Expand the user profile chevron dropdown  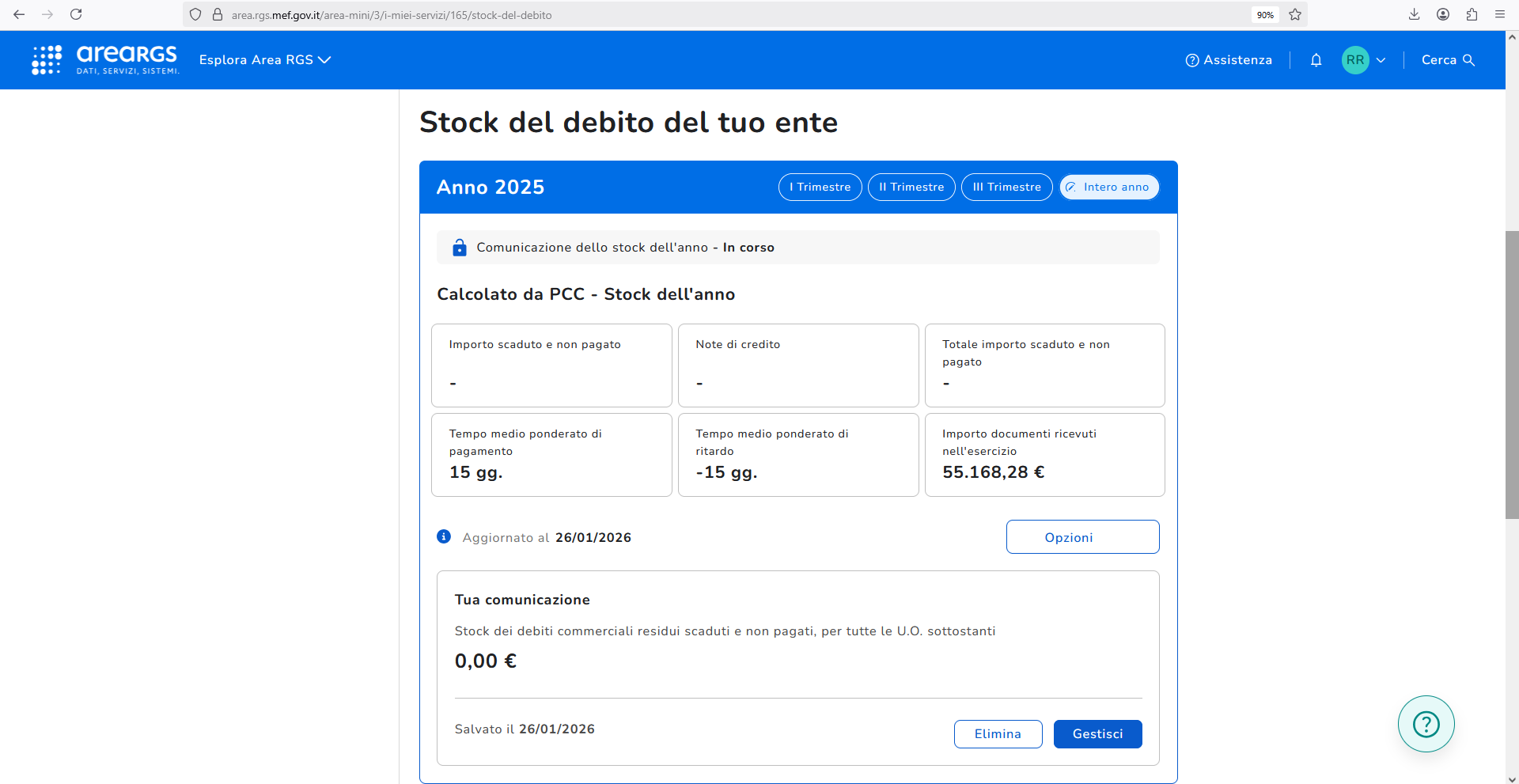pyautogui.click(x=1381, y=60)
